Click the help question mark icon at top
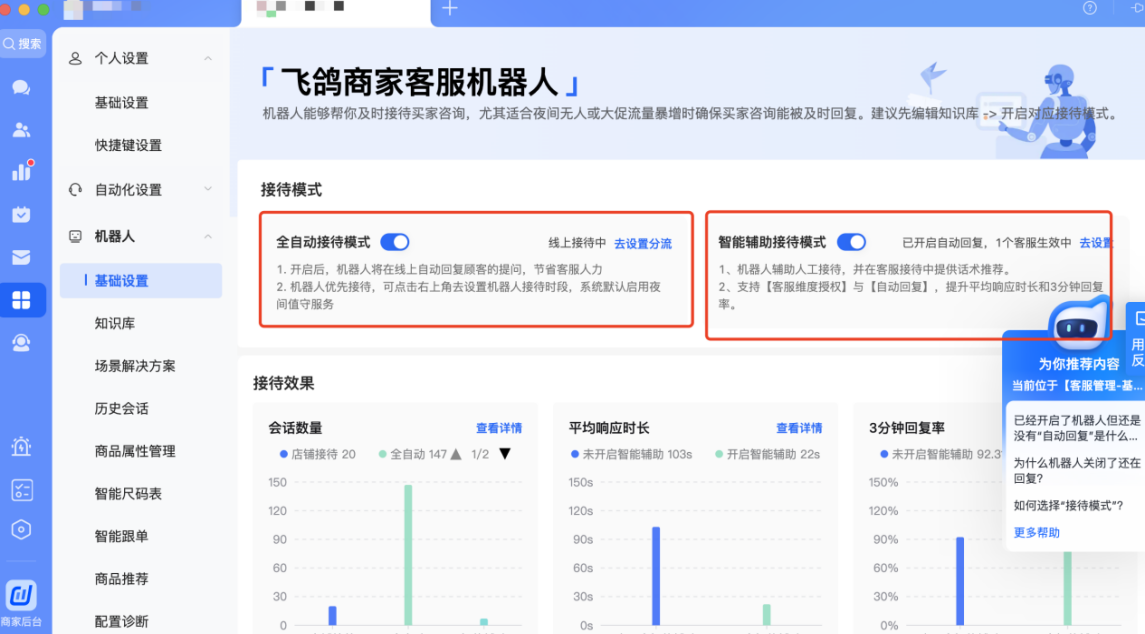 point(1090,8)
